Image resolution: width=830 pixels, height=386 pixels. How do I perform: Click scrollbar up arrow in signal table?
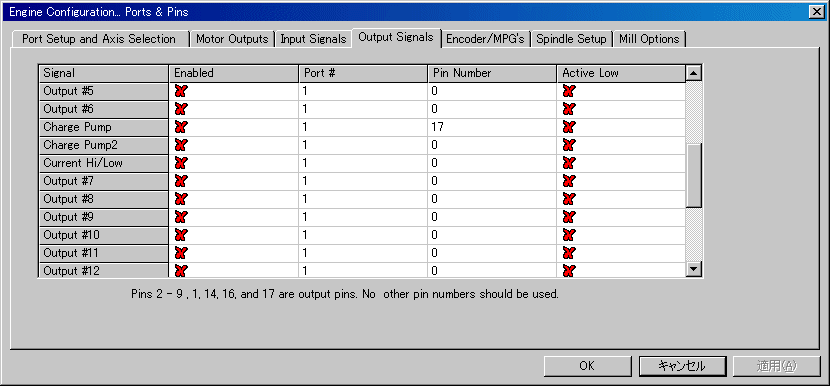(x=693, y=73)
